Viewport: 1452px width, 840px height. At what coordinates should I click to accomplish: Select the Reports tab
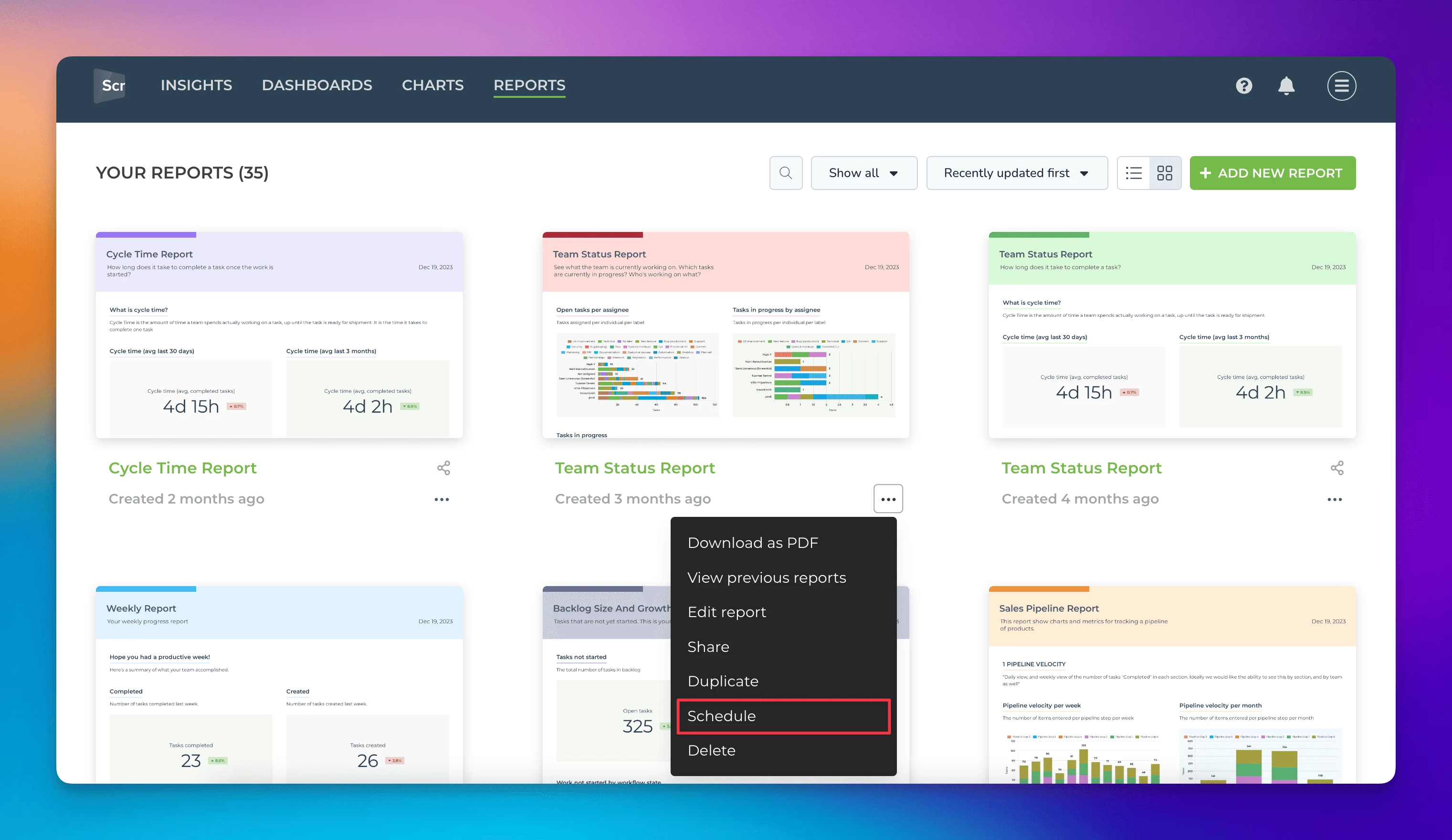529,85
